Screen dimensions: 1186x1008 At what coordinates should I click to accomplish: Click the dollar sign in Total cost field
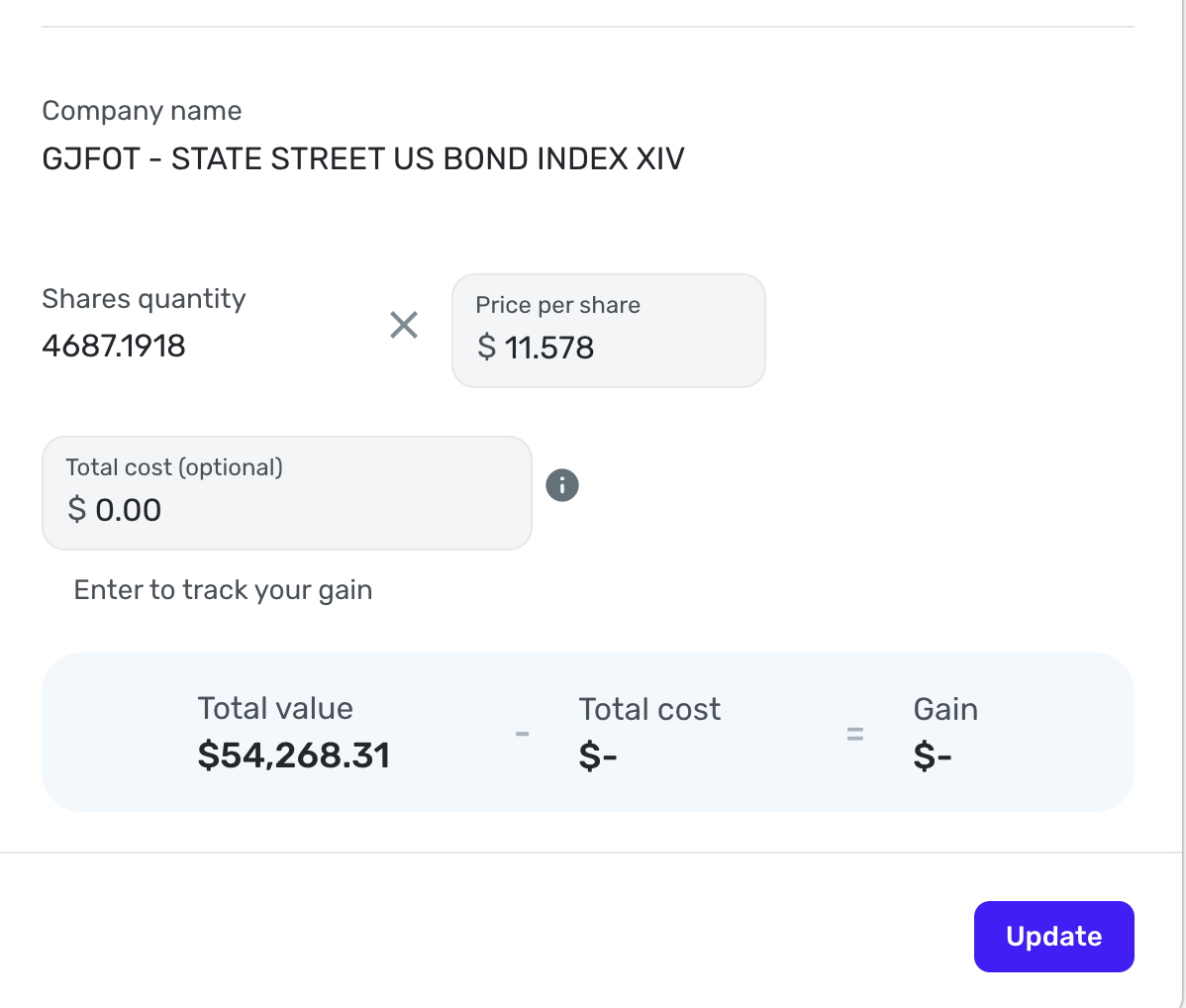[x=76, y=510]
